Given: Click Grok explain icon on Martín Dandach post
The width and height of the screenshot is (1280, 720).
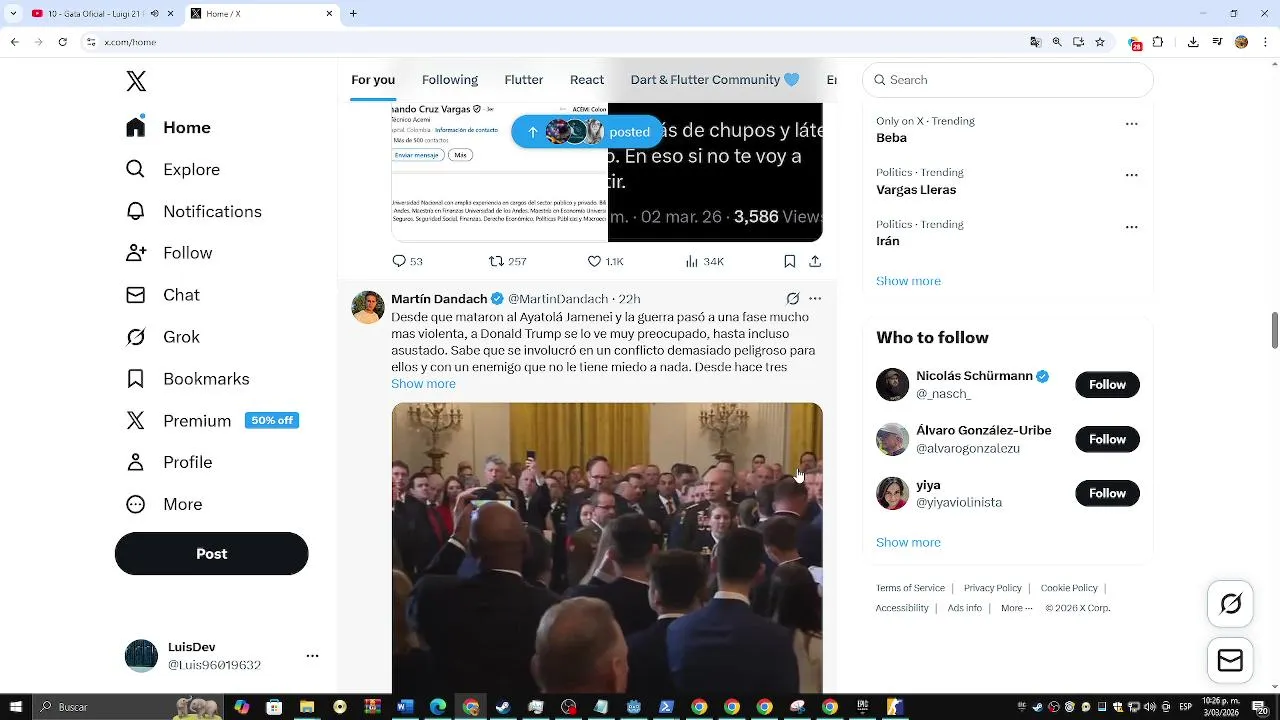Looking at the screenshot, I should tap(793, 299).
